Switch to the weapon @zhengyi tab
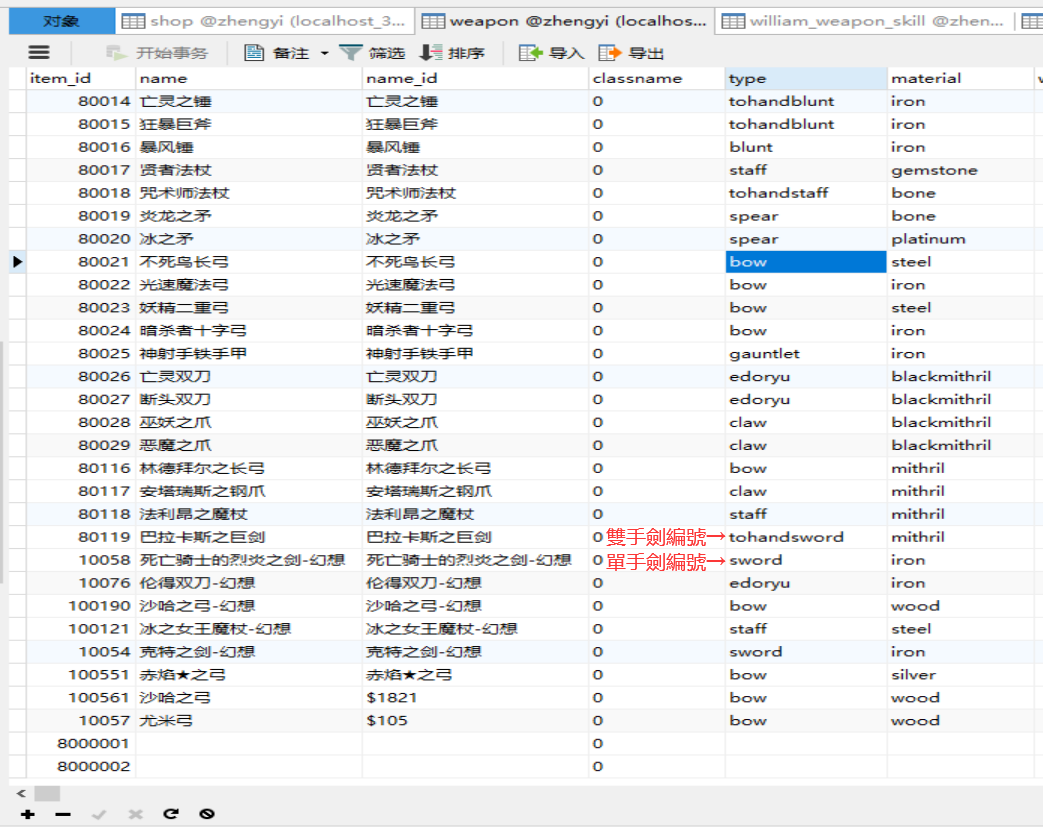The image size is (1043, 827). click(564, 21)
